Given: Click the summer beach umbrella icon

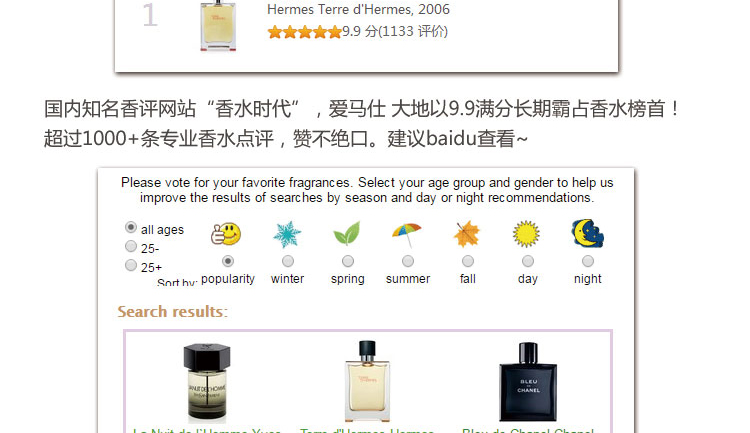Looking at the screenshot, I should pos(407,235).
